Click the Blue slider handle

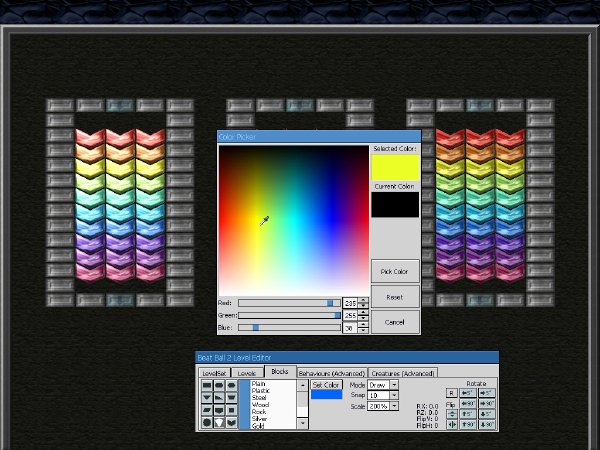256,328
